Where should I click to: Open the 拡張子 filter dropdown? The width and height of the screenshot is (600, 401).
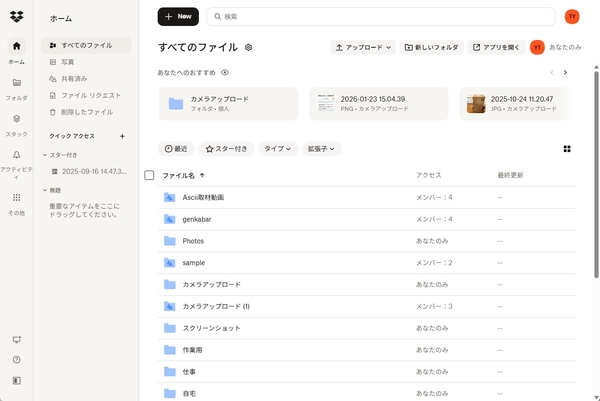[x=322, y=149]
